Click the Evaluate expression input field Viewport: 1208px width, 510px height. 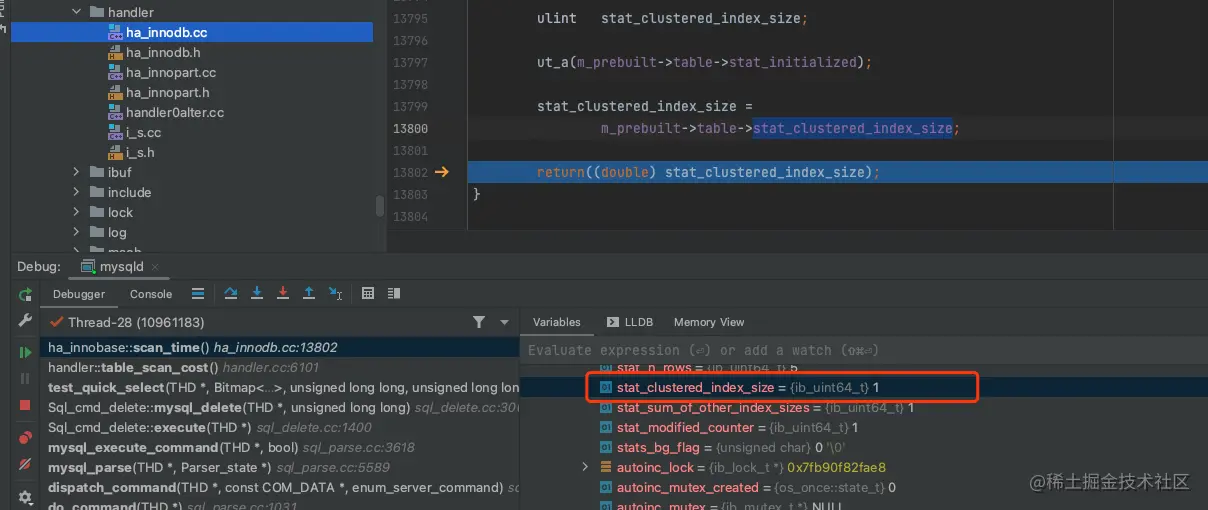pyautogui.click(x=865, y=350)
